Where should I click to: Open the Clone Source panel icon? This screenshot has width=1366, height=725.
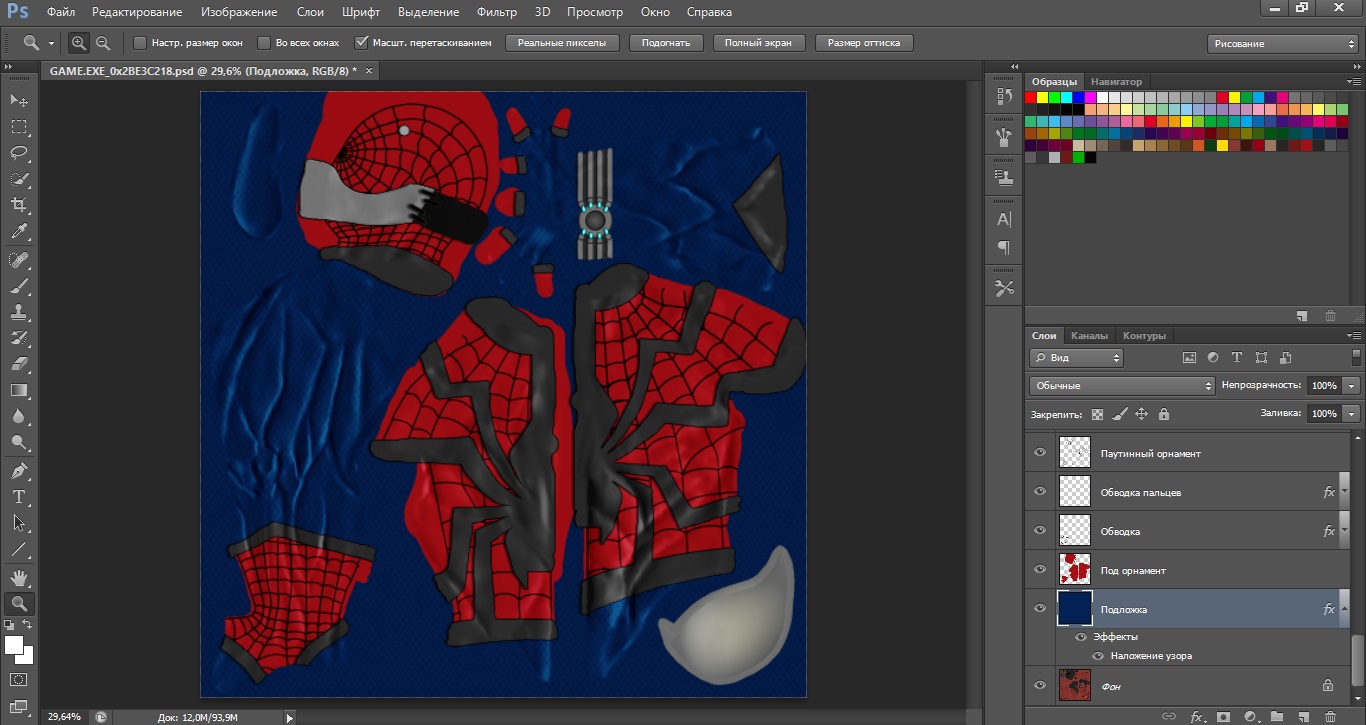pos(1004,176)
